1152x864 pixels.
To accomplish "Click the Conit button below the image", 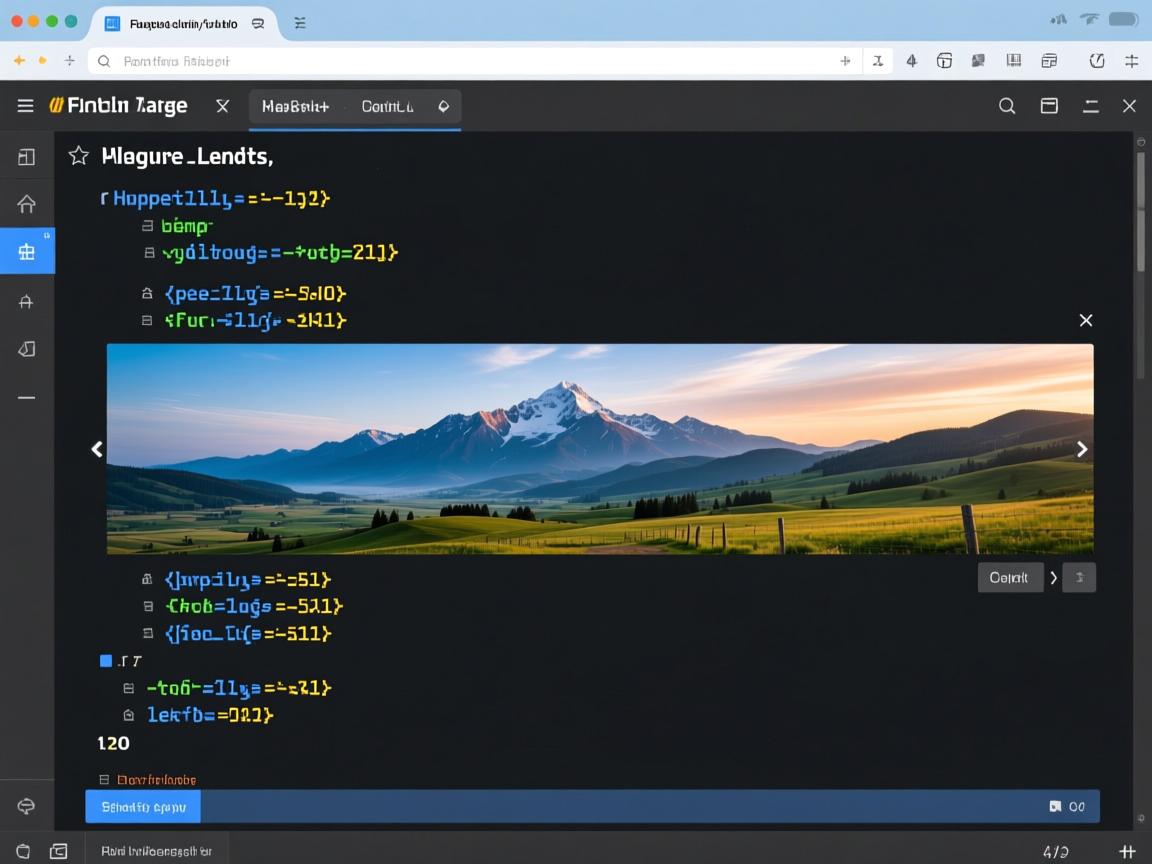I will tap(1009, 578).
